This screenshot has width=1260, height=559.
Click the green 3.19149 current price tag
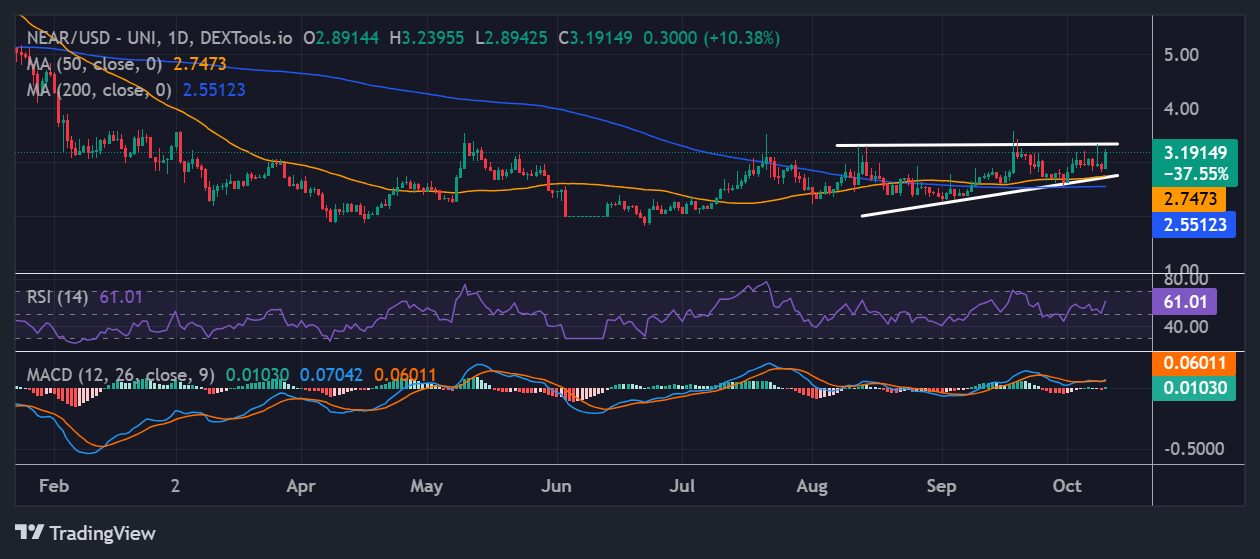1195,153
